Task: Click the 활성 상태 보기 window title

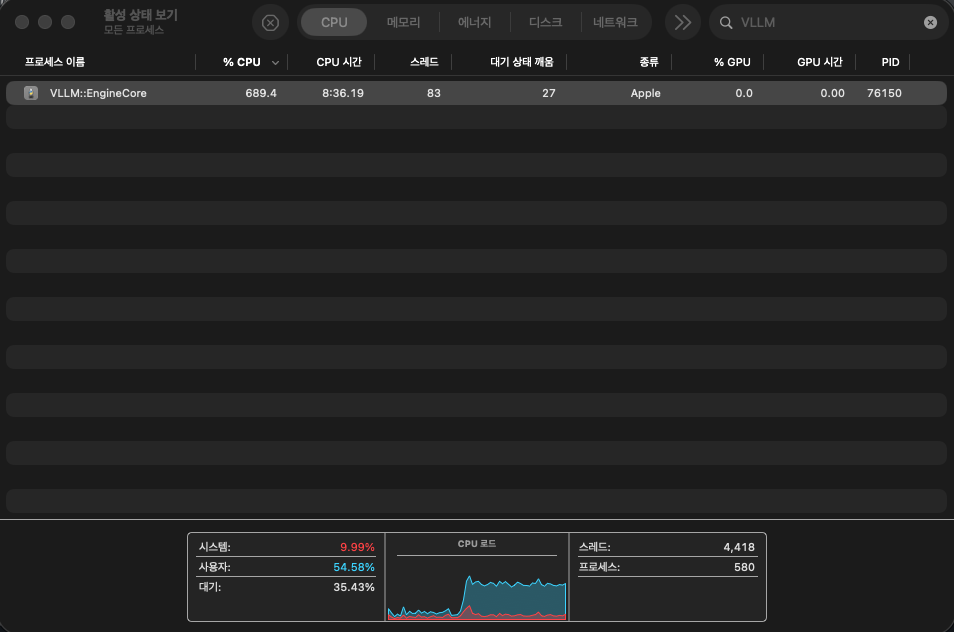Action: pos(141,15)
